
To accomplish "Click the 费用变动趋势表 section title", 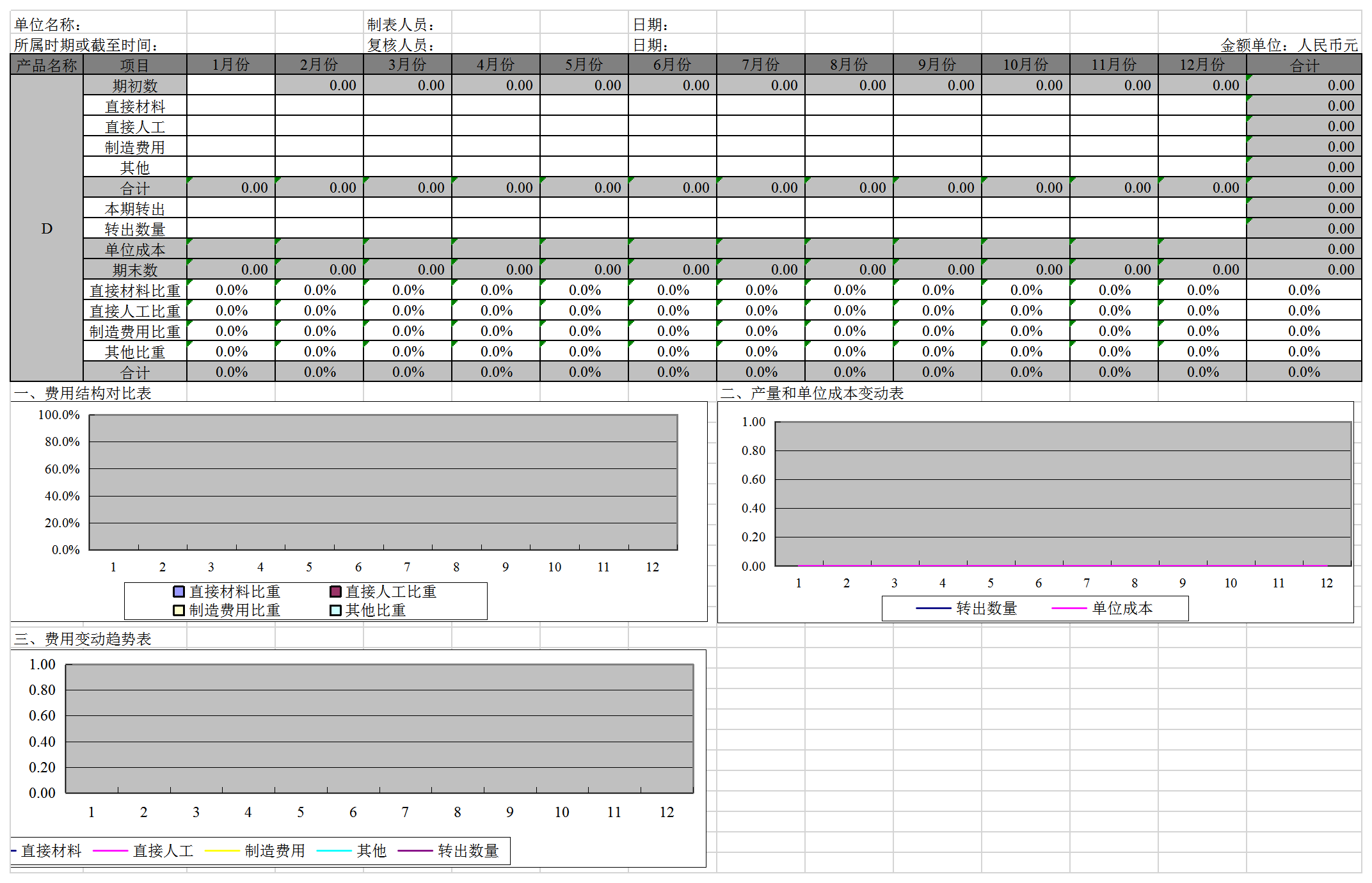I will [83, 639].
